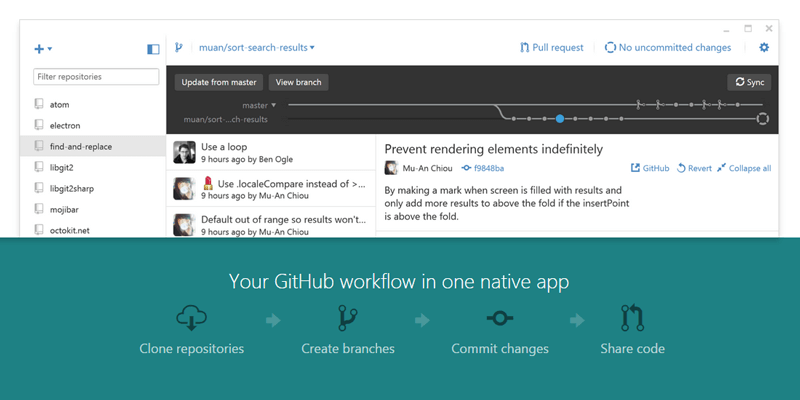Screen dimensions: 800x400
Task: Select the atom repository
Action: [x=59, y=104]
